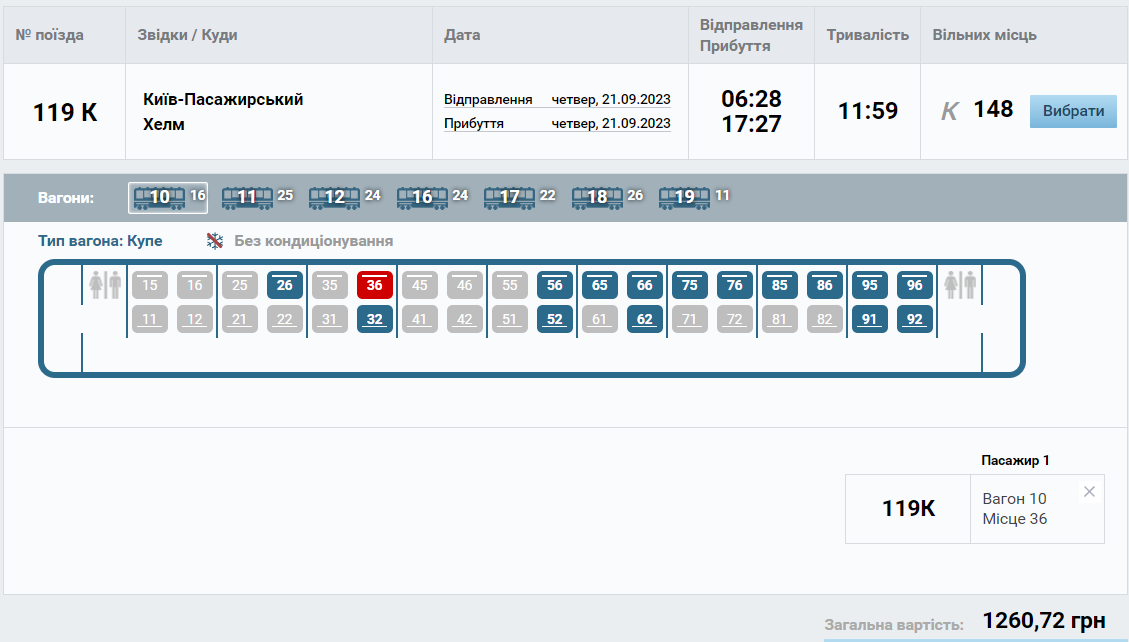Viewport: 1129px width, 642px height.
Task: Choose wagon 16 car icon
Action: 422,197
